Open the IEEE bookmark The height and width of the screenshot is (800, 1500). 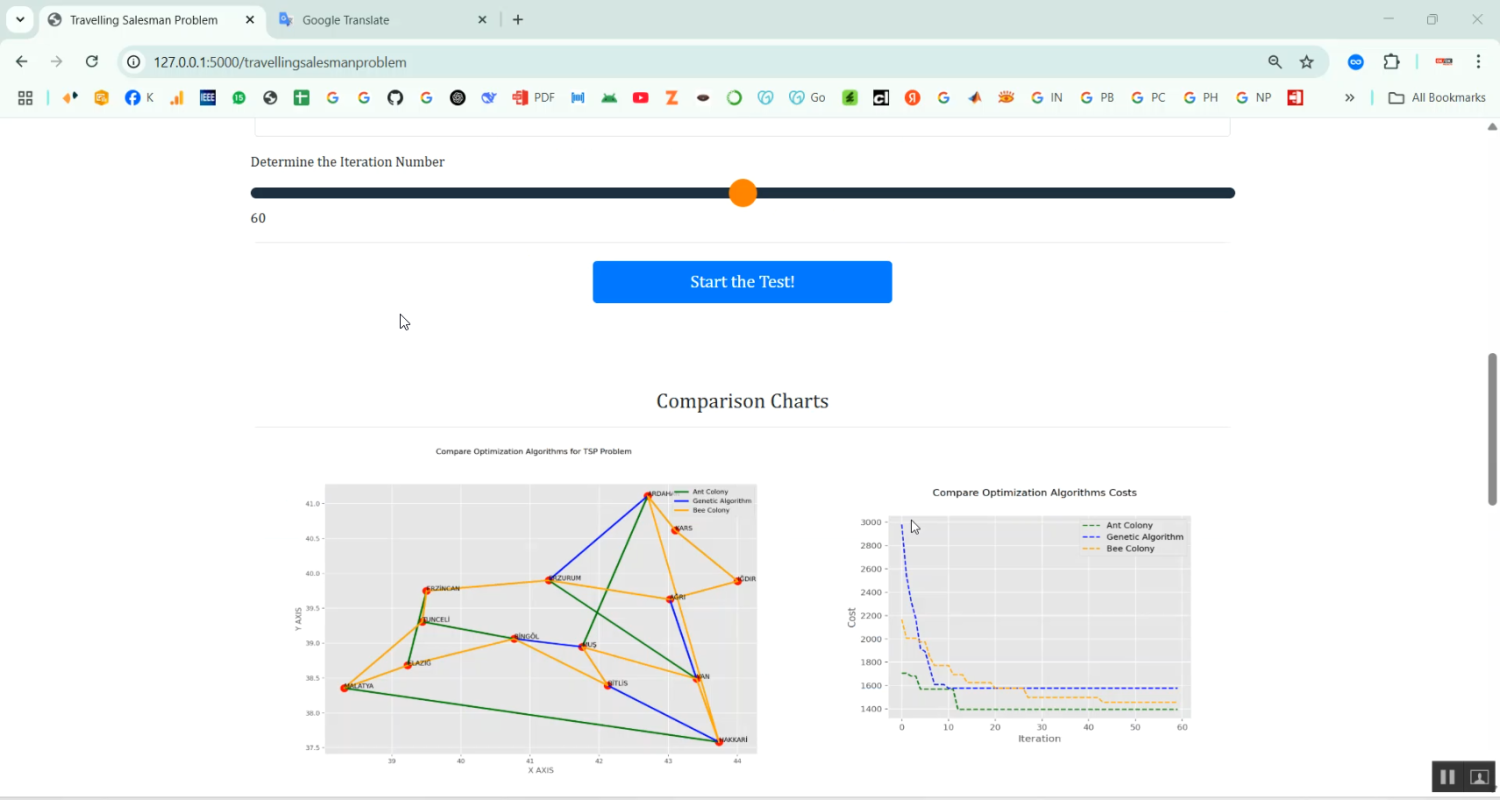(x=208, y=98)
